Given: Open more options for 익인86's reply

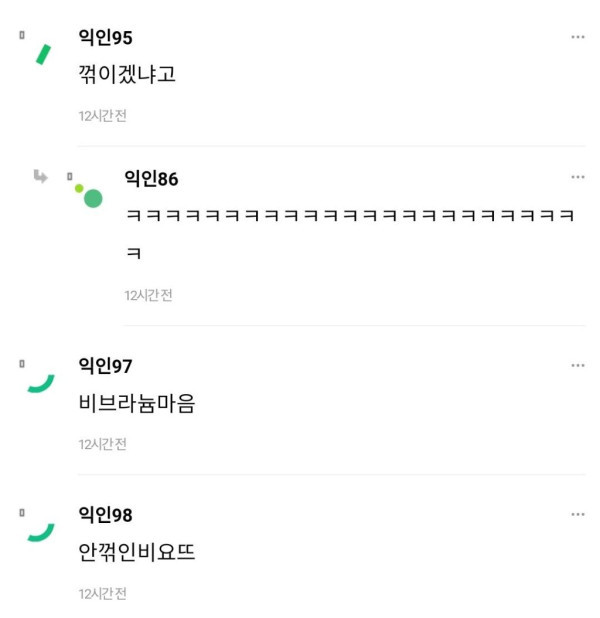Looking at the screenshot, I should pos(578,177).
